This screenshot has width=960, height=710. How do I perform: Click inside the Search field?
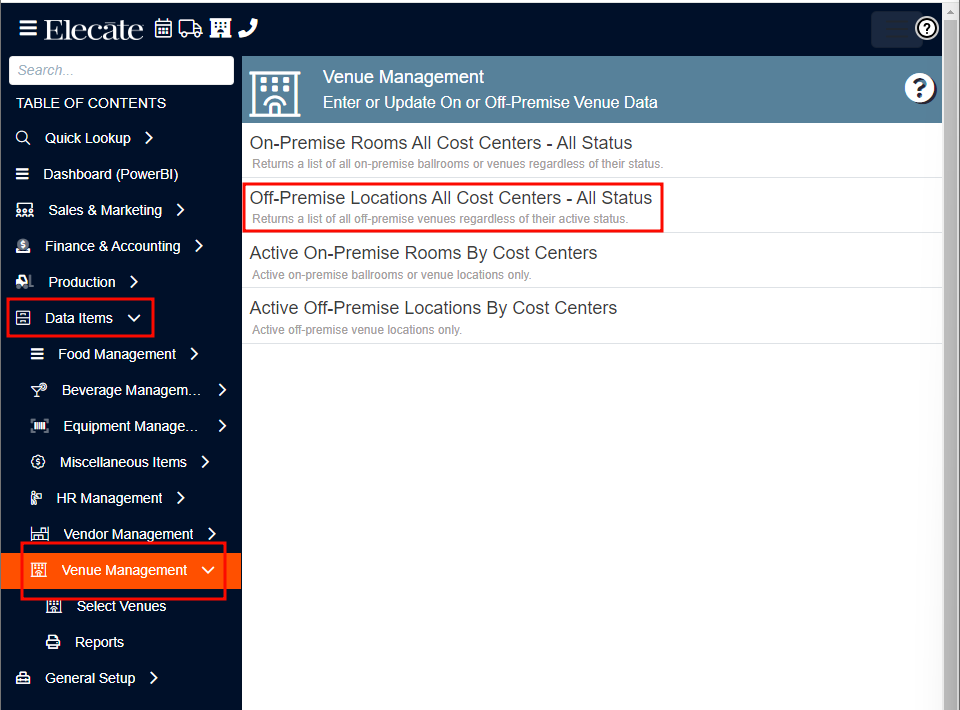pos(120,70)
